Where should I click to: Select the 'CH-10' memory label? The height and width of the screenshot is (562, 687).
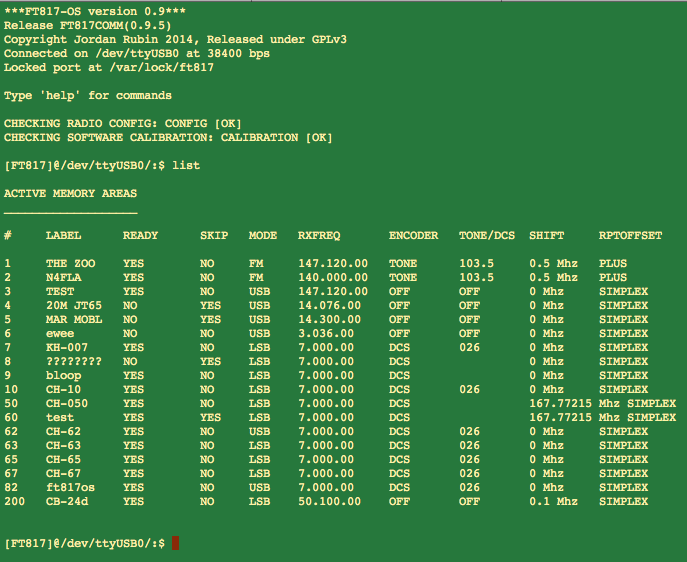pos(64,390)
